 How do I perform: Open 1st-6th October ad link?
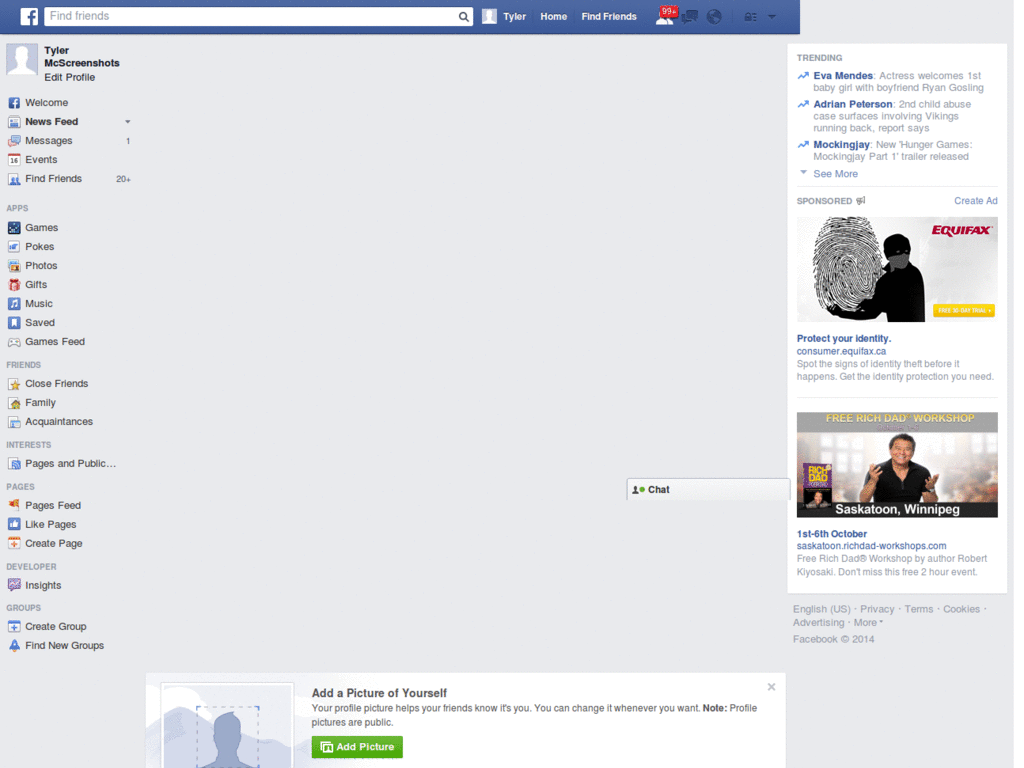(831, 534)
